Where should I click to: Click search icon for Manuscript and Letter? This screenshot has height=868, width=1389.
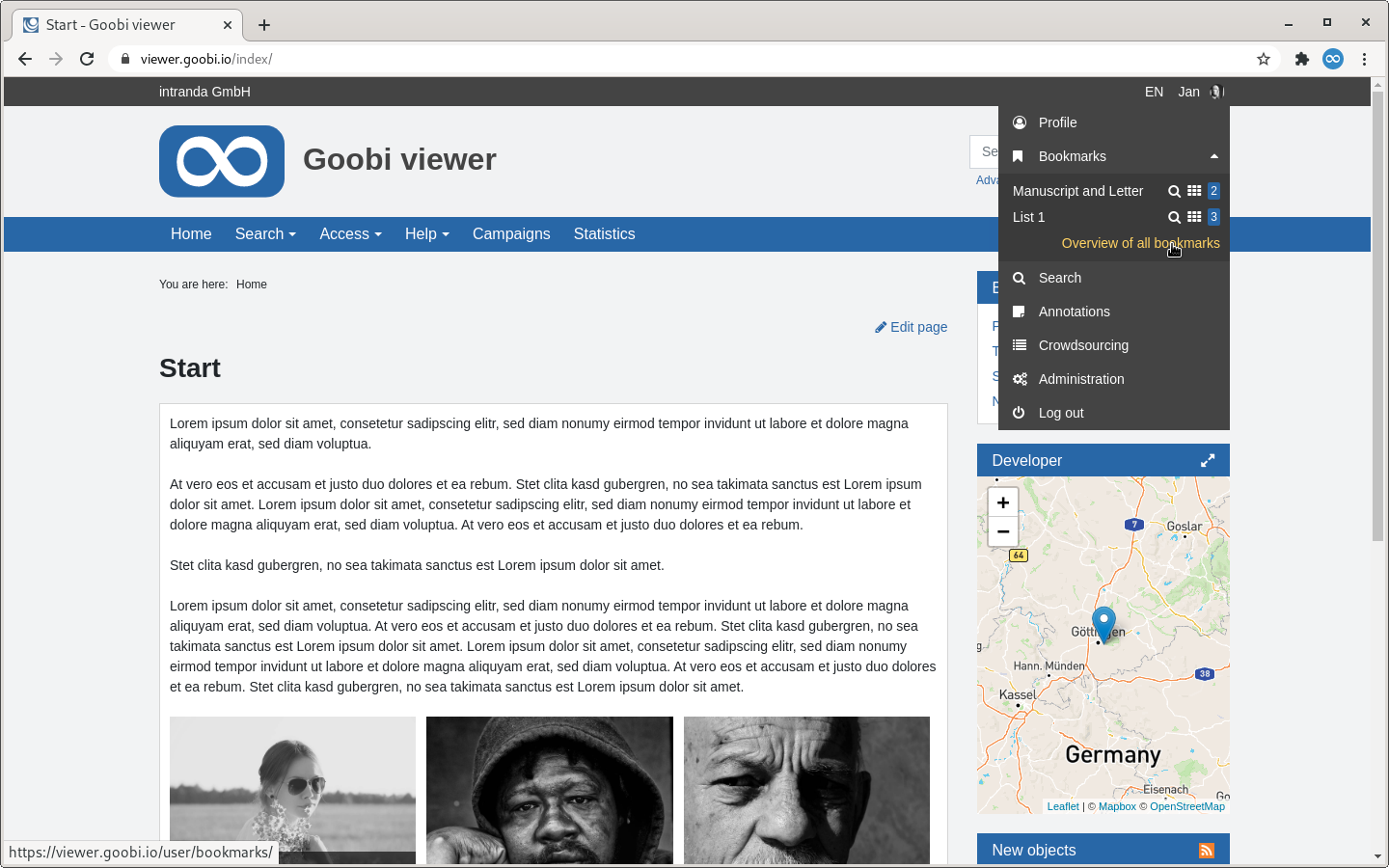pos(1174,191)
